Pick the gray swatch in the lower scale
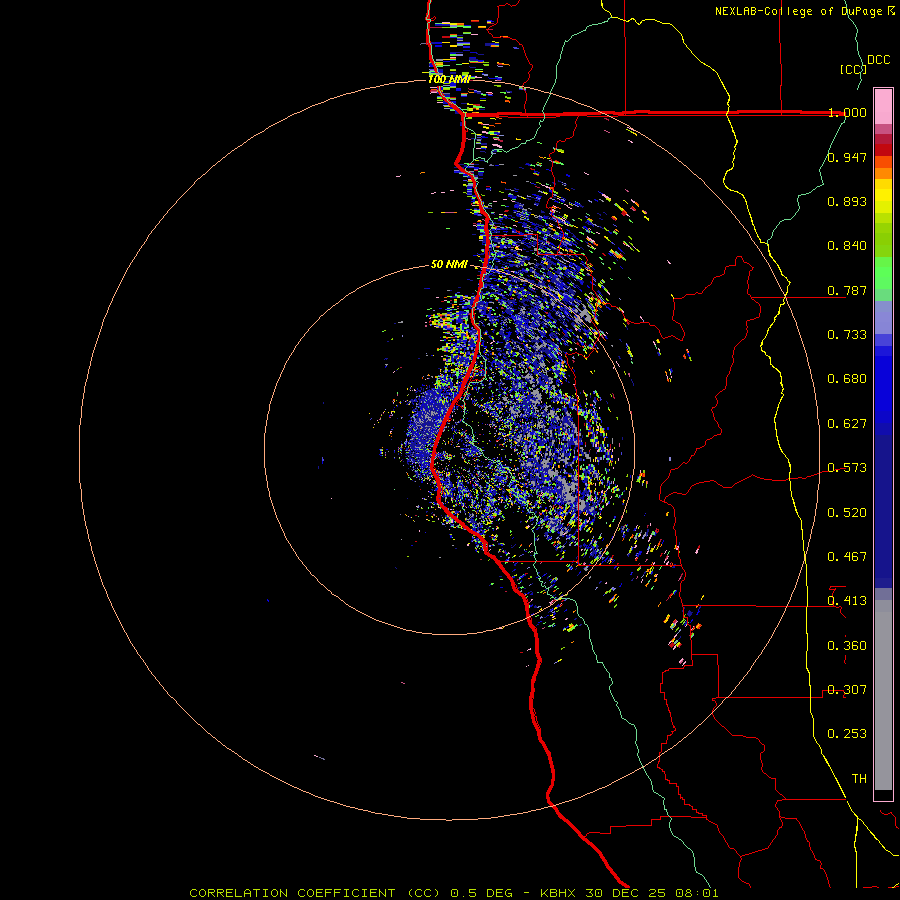The height and width of the screenshot is (900, 900). 883,695
